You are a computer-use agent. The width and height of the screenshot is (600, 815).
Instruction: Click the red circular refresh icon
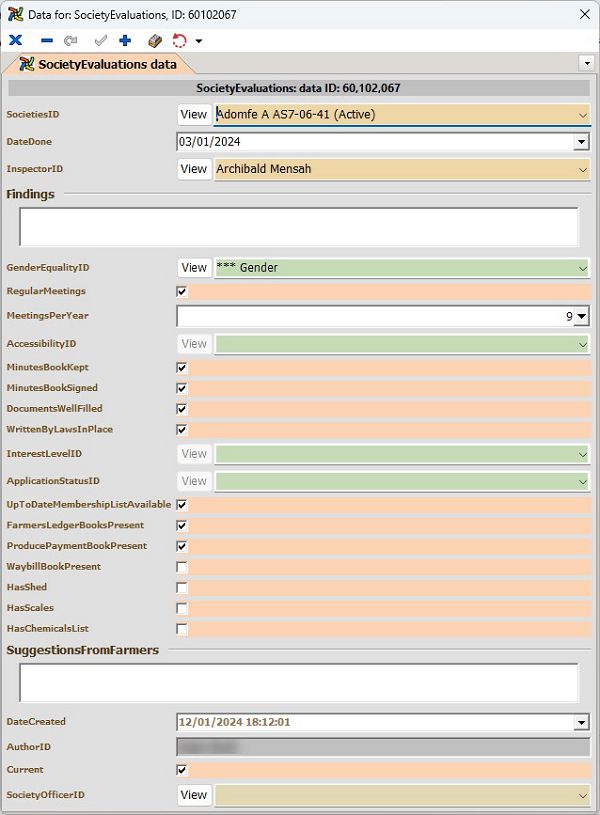[179, 41]
